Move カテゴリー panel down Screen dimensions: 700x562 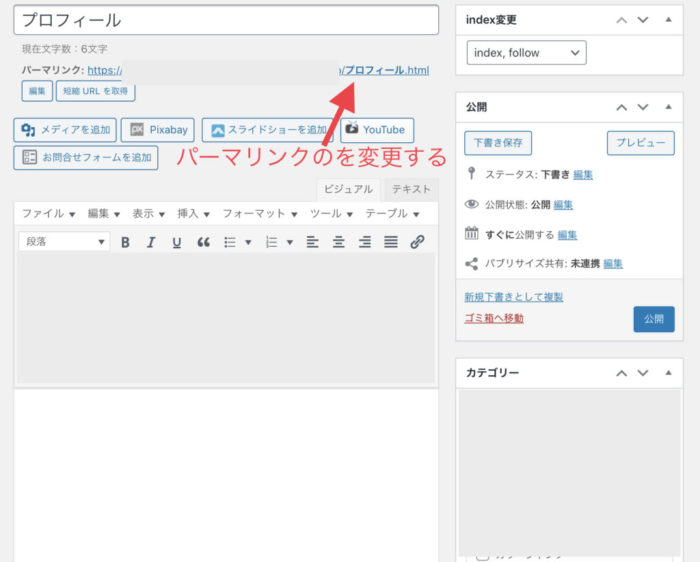(x=643, y=373)
